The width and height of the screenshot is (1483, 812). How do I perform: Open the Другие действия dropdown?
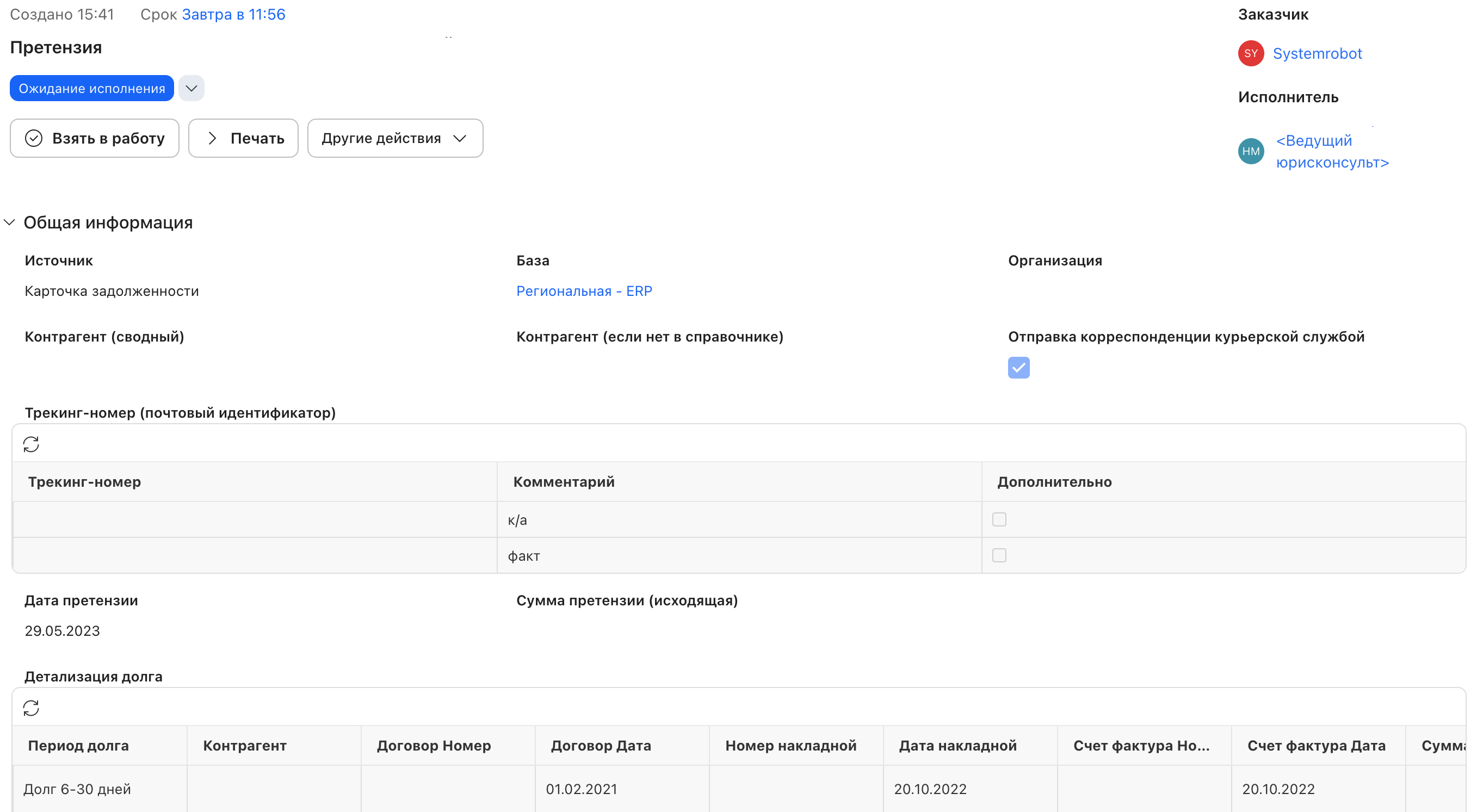click(395, 138)
